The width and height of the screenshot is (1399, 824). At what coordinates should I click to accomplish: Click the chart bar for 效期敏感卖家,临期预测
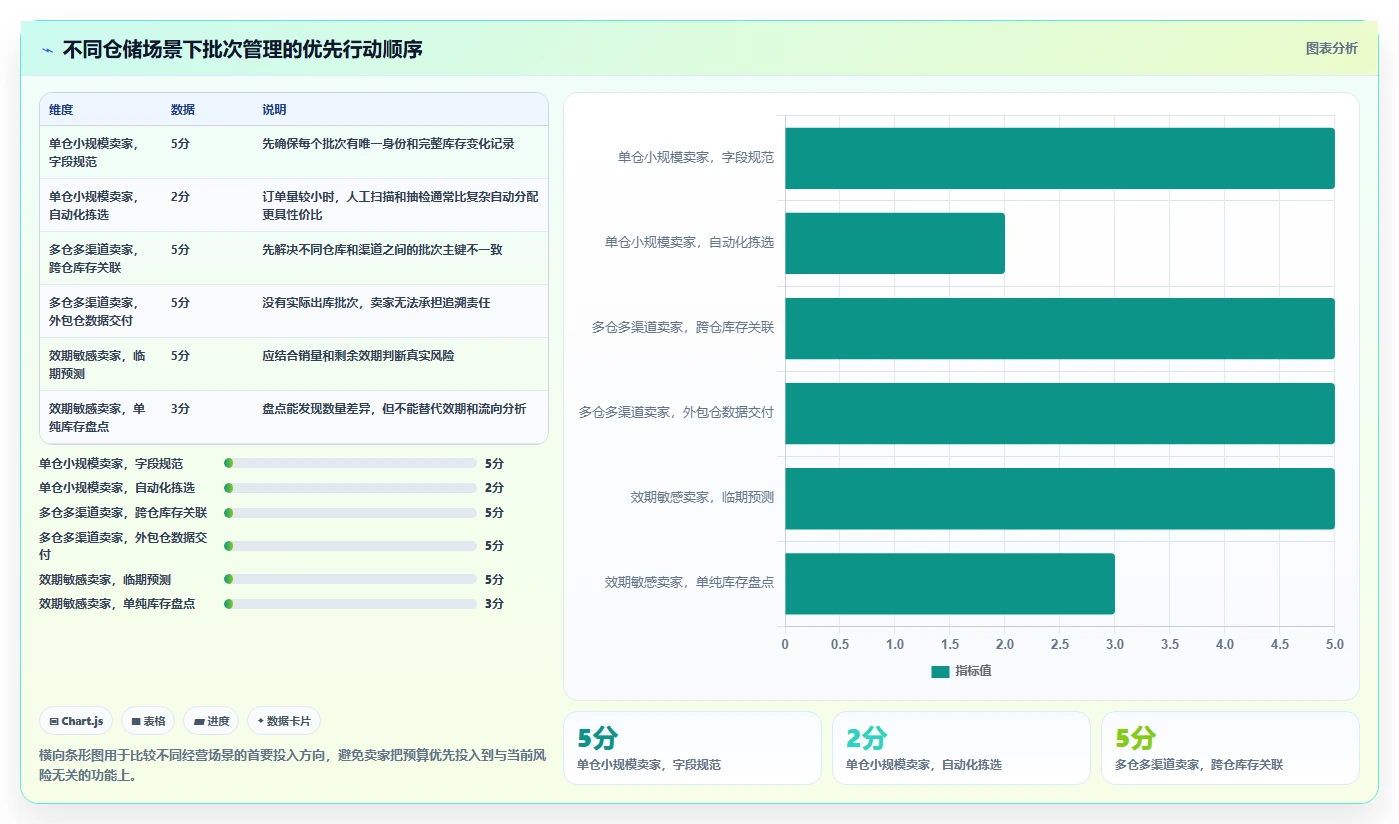pos(1059,498)
